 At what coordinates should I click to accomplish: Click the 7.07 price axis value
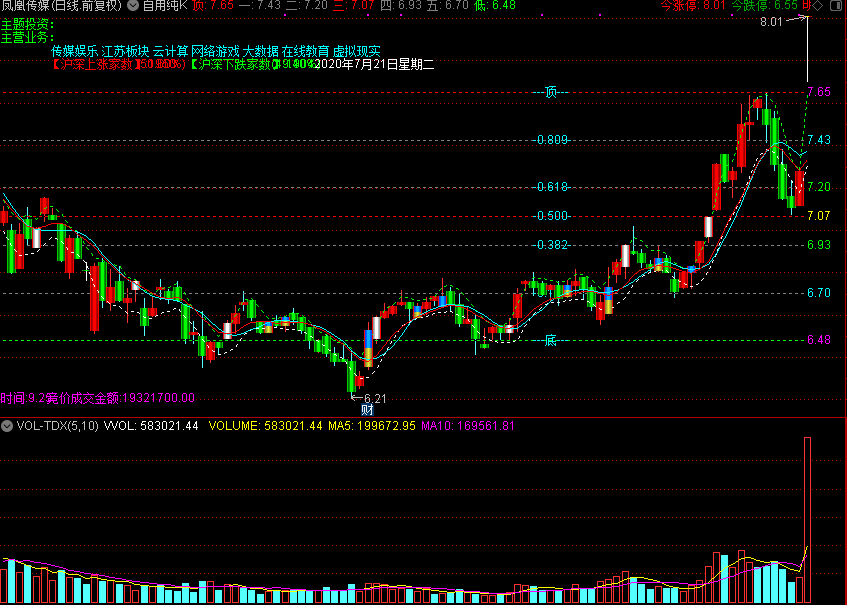point(819,216)
